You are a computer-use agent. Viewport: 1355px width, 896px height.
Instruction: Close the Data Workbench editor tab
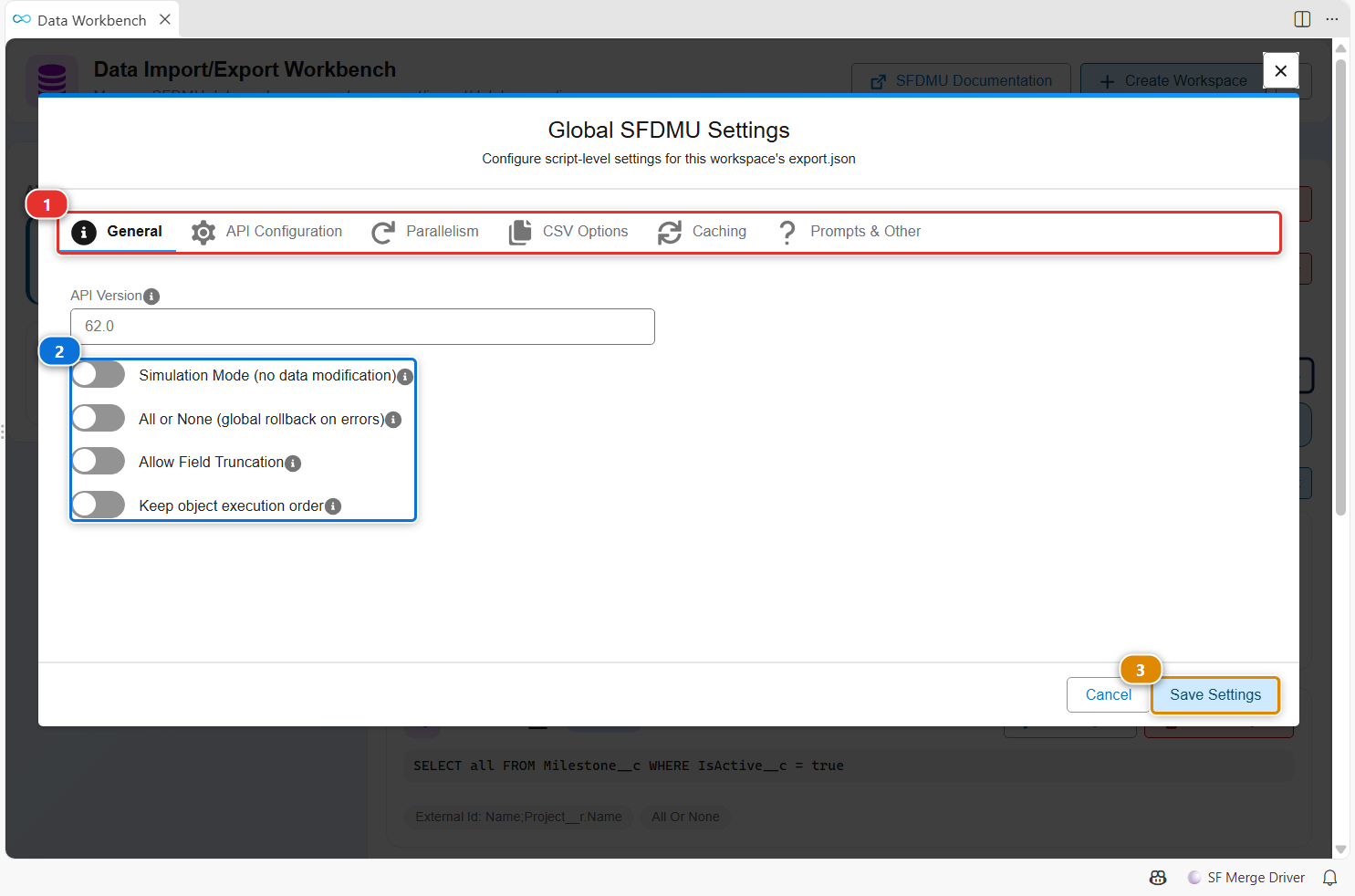(165, 19)
